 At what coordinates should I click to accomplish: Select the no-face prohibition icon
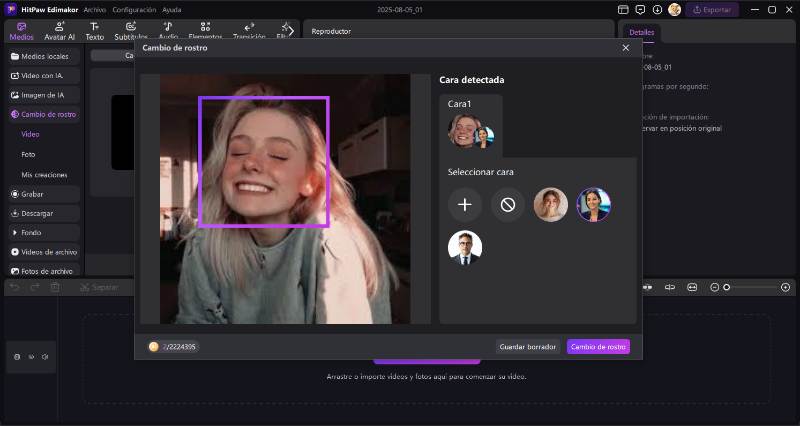508,205
